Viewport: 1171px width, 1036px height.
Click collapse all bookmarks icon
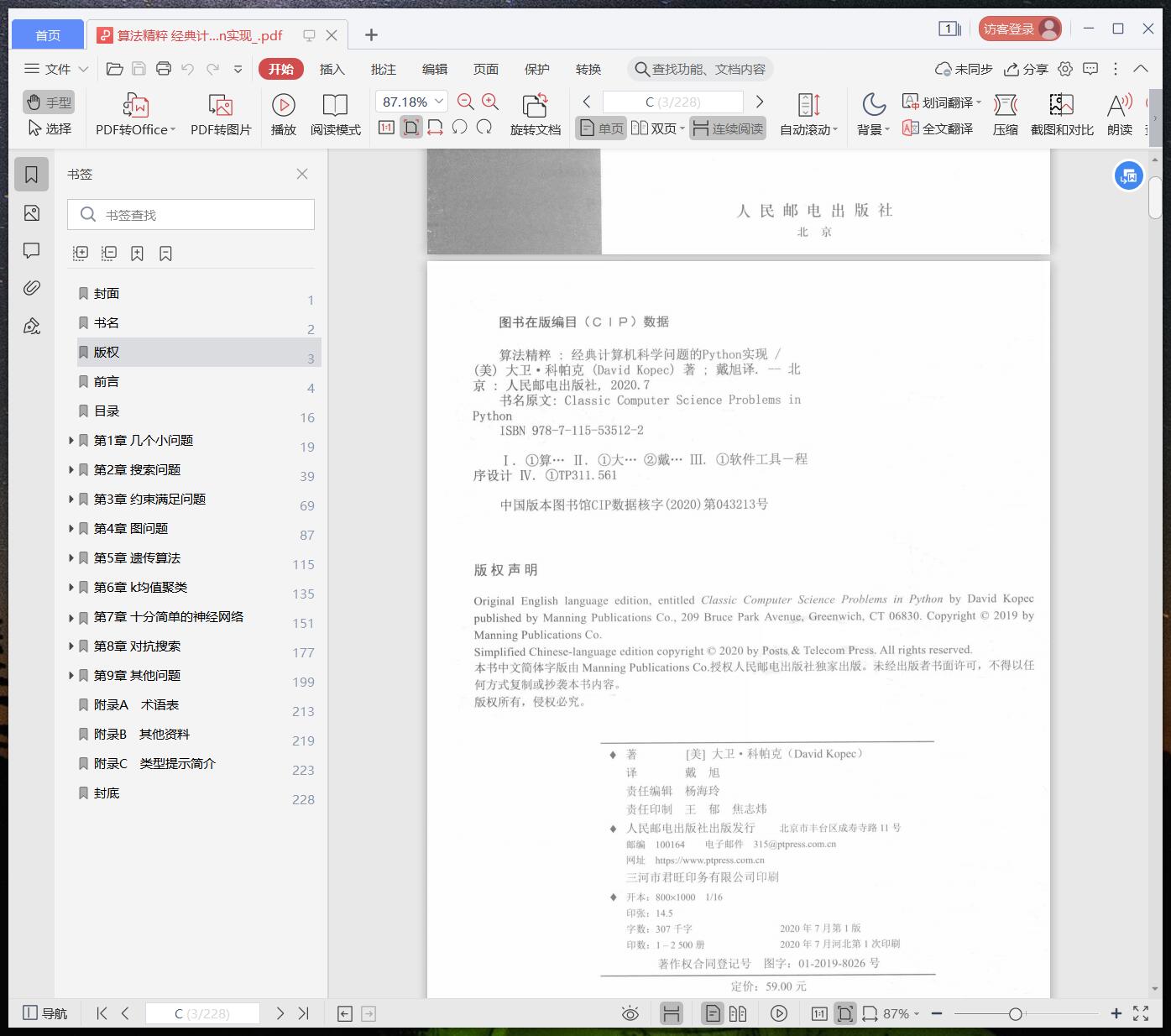[109, 253]
